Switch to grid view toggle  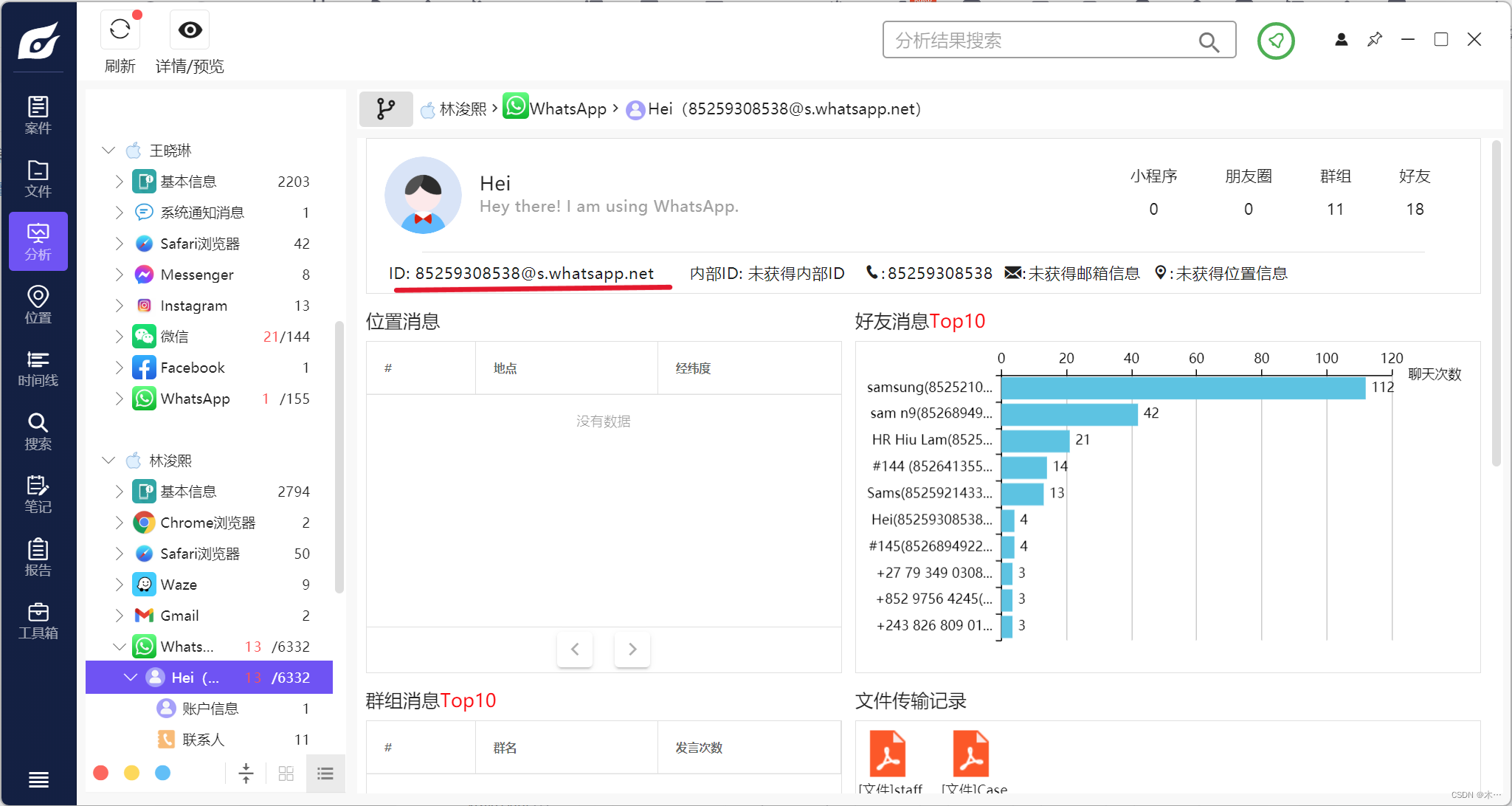pos(286,773)
